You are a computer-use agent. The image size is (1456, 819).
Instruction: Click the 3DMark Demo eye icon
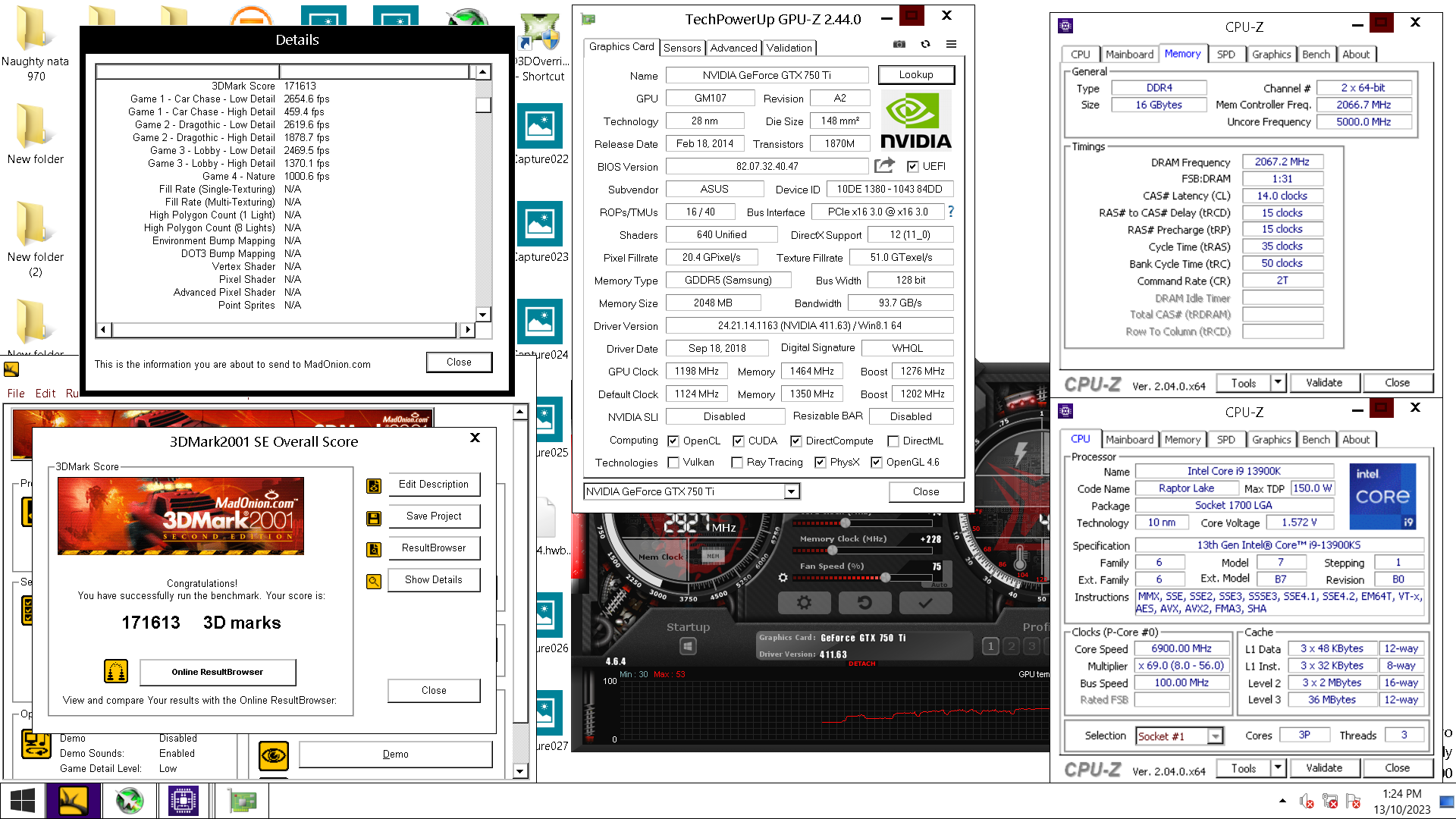(x=274, y=755)
